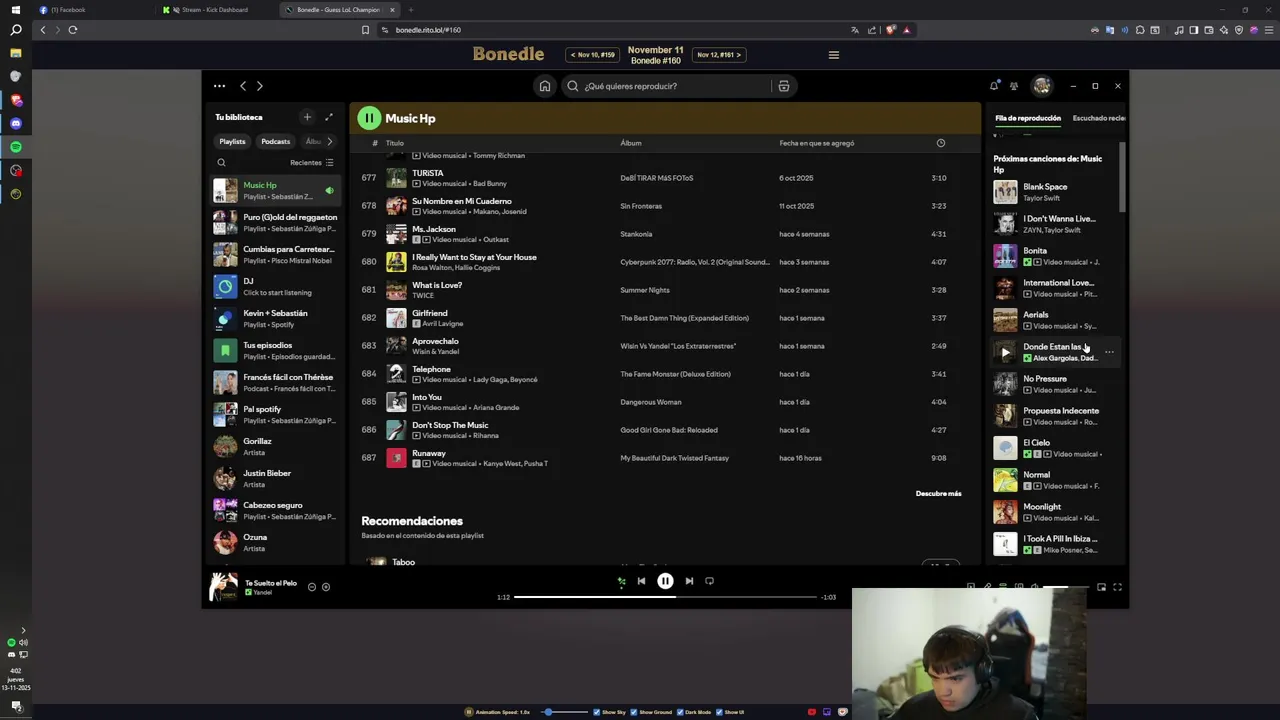The image size is (1280, 720).
Task: Toggle smart shuffle in player bar
Action: pos(621,581)
